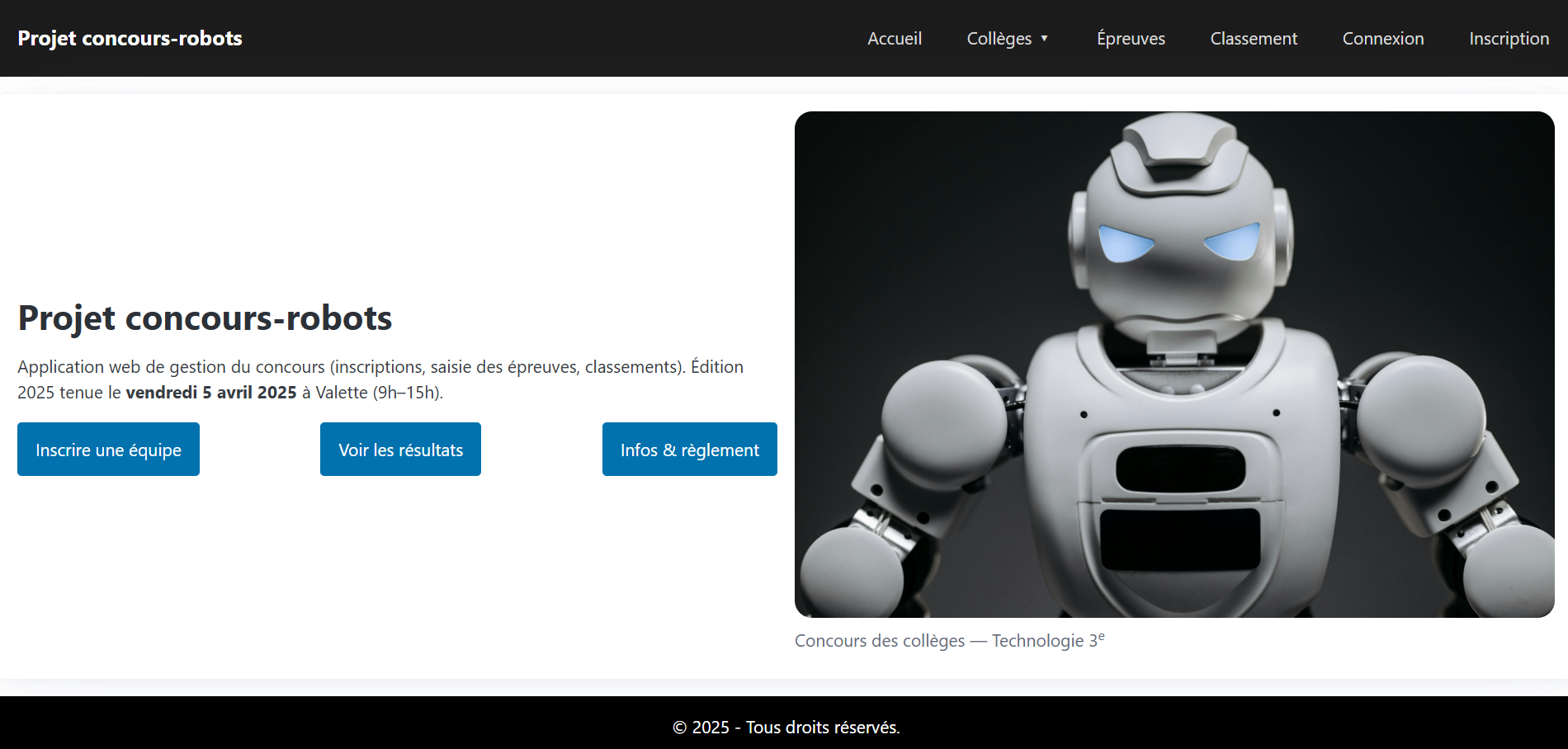This screenshot has height=749, width=1568.
Task: Open the Épreuves nav link
Action: [x=1131, y=39]
